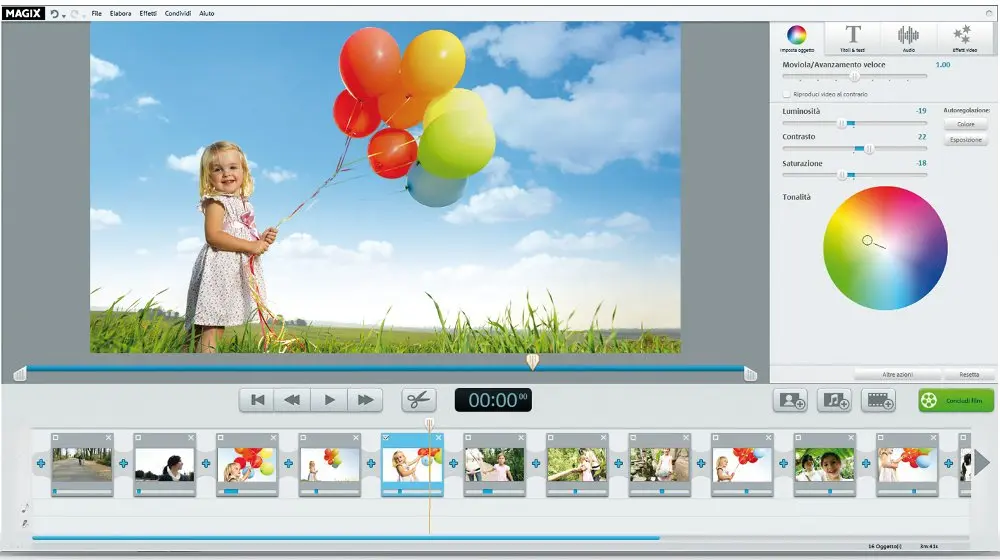Image resolution: width=1000 pixels, height=560 pixels.
Task: Open the Effetti menu
Action: click(x=148, y=13)
